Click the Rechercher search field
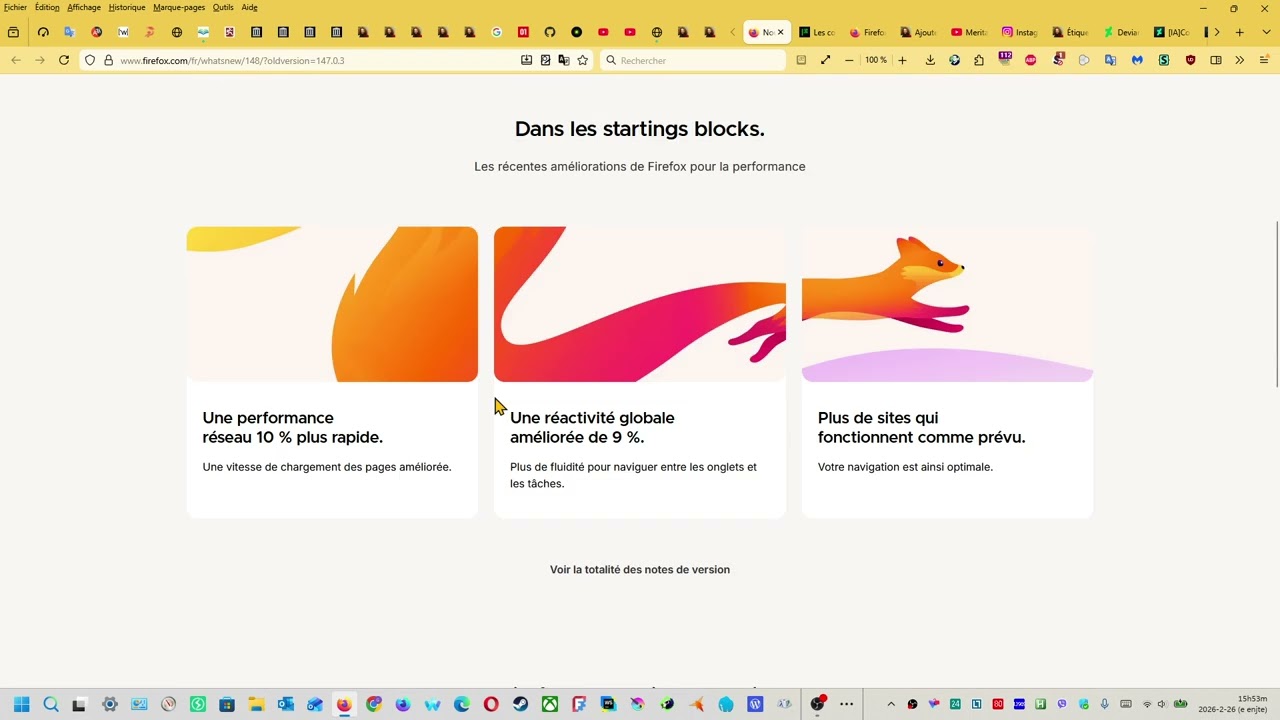The width and height of the screenshot is (1280, 720). (695, 60)
